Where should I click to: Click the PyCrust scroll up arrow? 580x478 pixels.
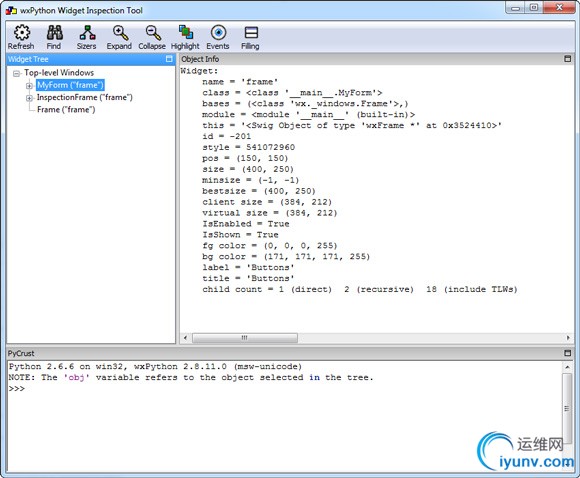pos(567,367)
